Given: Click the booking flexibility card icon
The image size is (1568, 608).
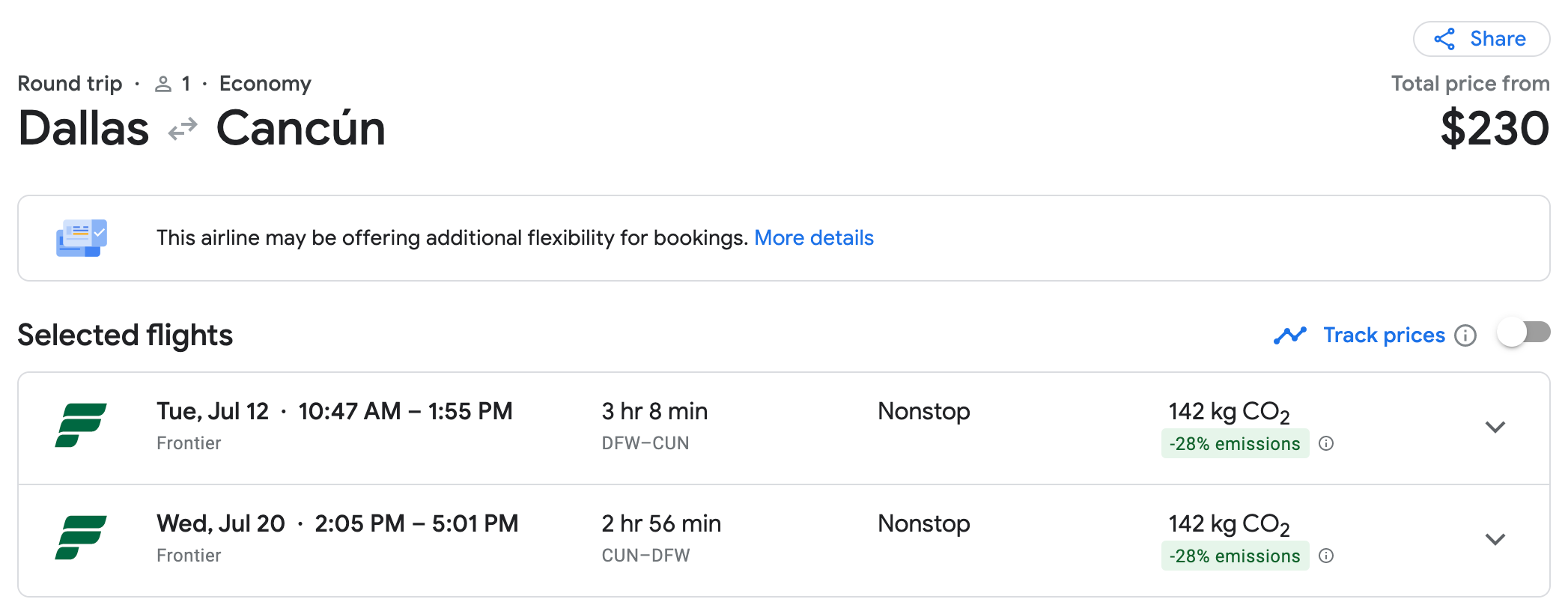Looking at the screenshot, I should pos(82,238).
